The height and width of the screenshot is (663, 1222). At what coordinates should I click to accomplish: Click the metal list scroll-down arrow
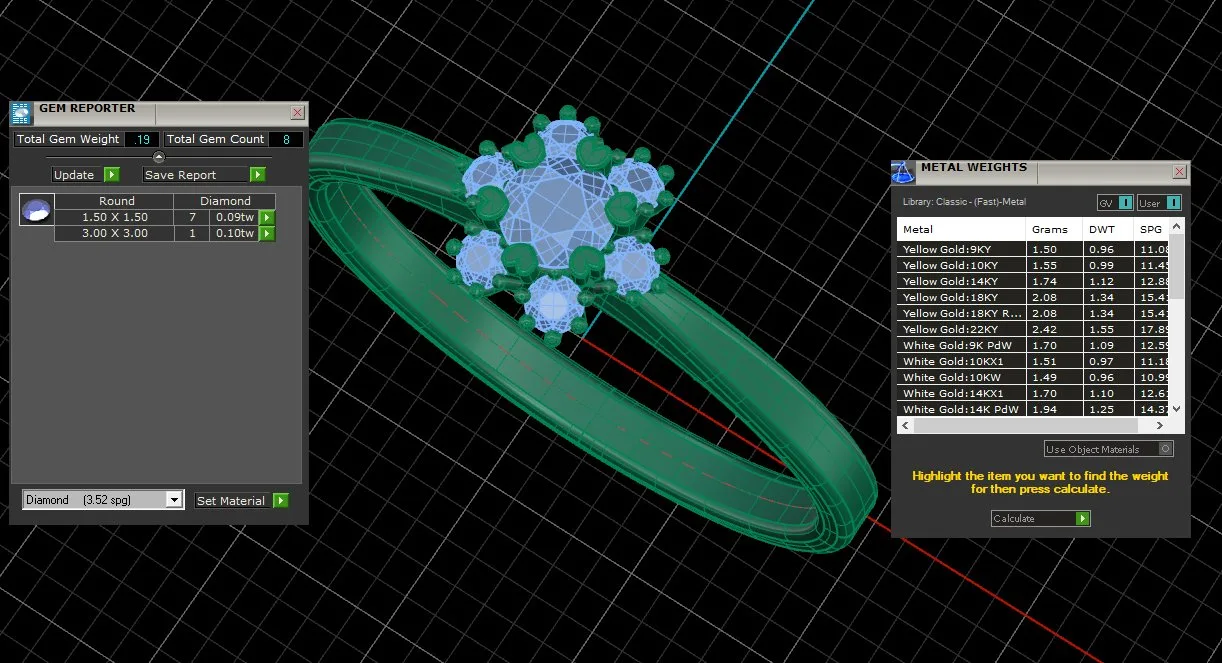[1177, 409]
